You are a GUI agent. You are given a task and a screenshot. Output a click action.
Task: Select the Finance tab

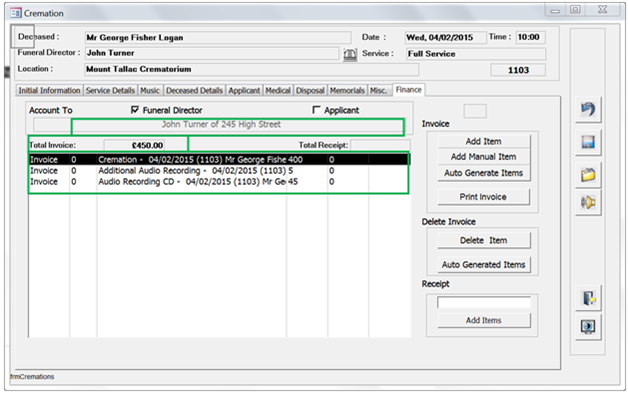coord(409,90)
